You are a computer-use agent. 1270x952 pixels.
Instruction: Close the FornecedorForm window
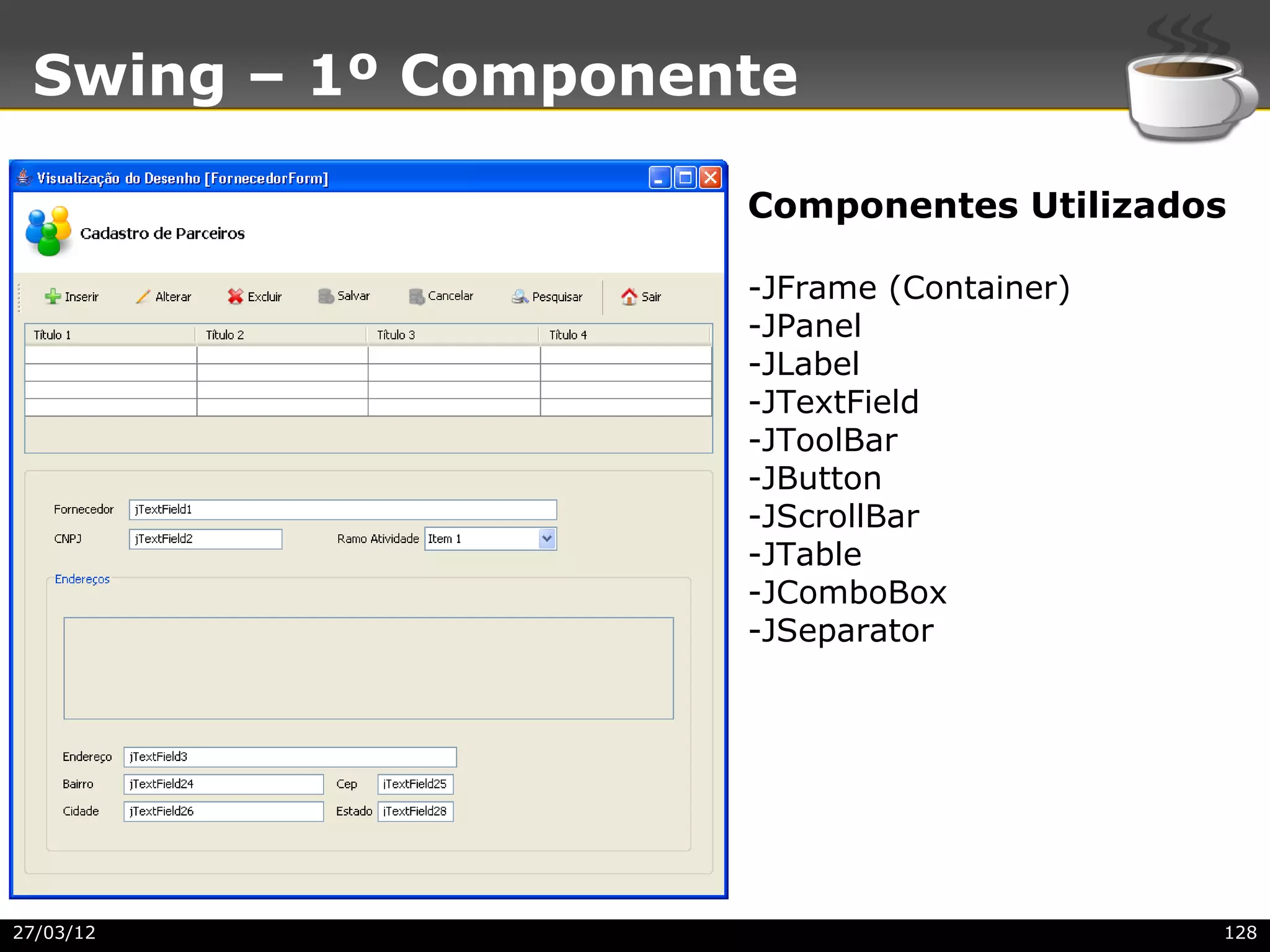(x=711, y=178)
